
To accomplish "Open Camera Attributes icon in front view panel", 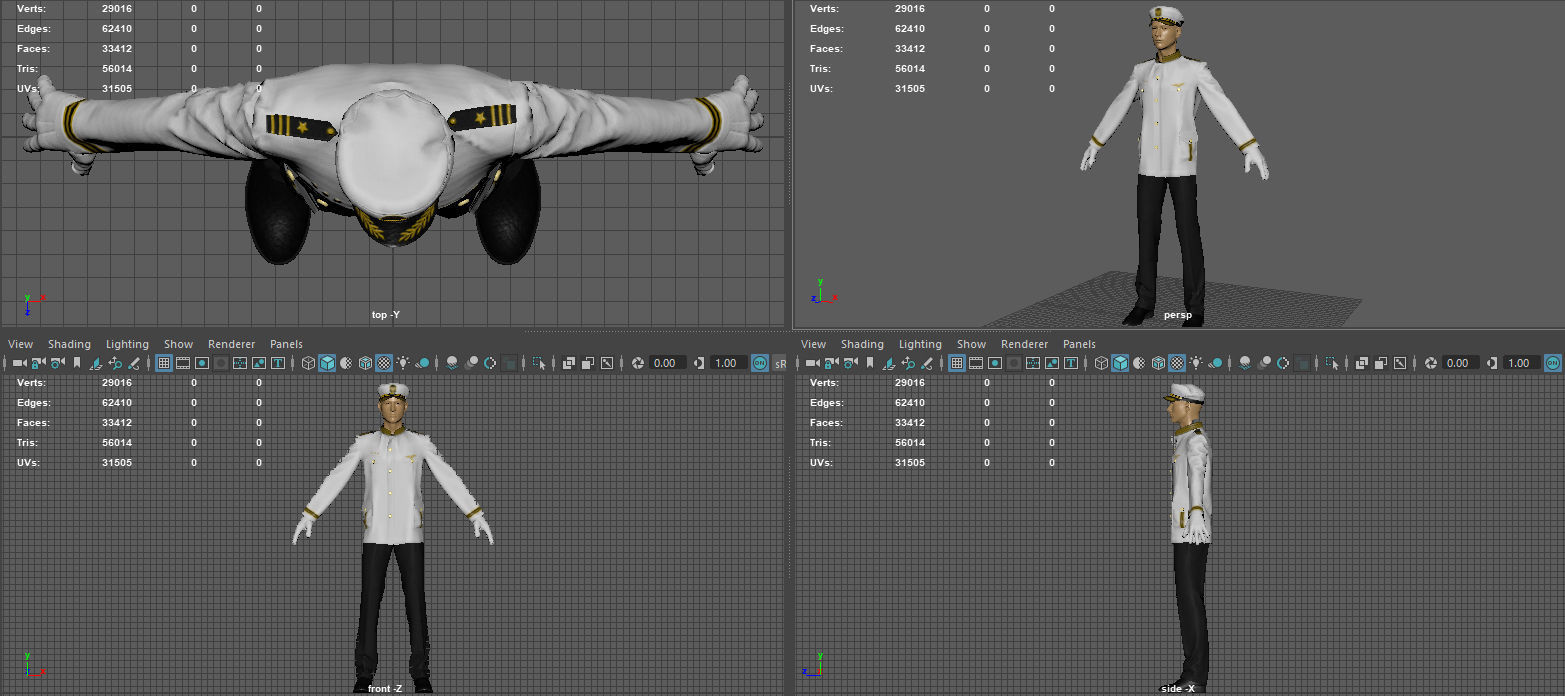I will pyautogui.click(x=57, y=363).
